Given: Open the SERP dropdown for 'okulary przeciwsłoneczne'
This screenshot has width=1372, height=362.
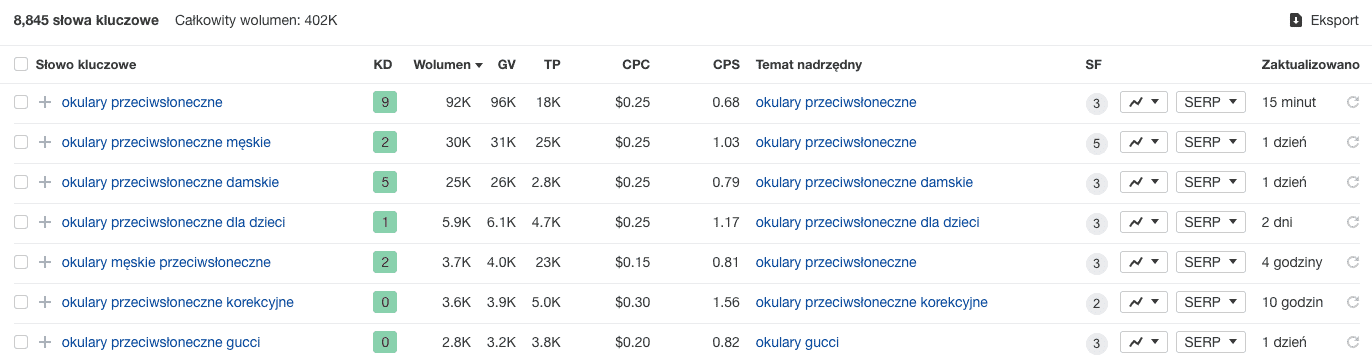Looking at the screenshot, I should pos(1210,102).
